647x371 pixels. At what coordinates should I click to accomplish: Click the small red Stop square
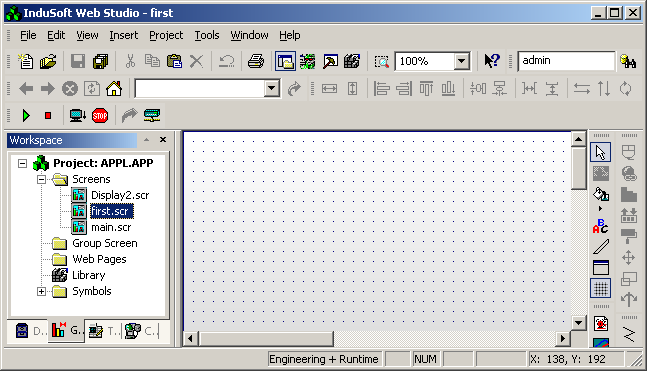[x=48, y=116]
